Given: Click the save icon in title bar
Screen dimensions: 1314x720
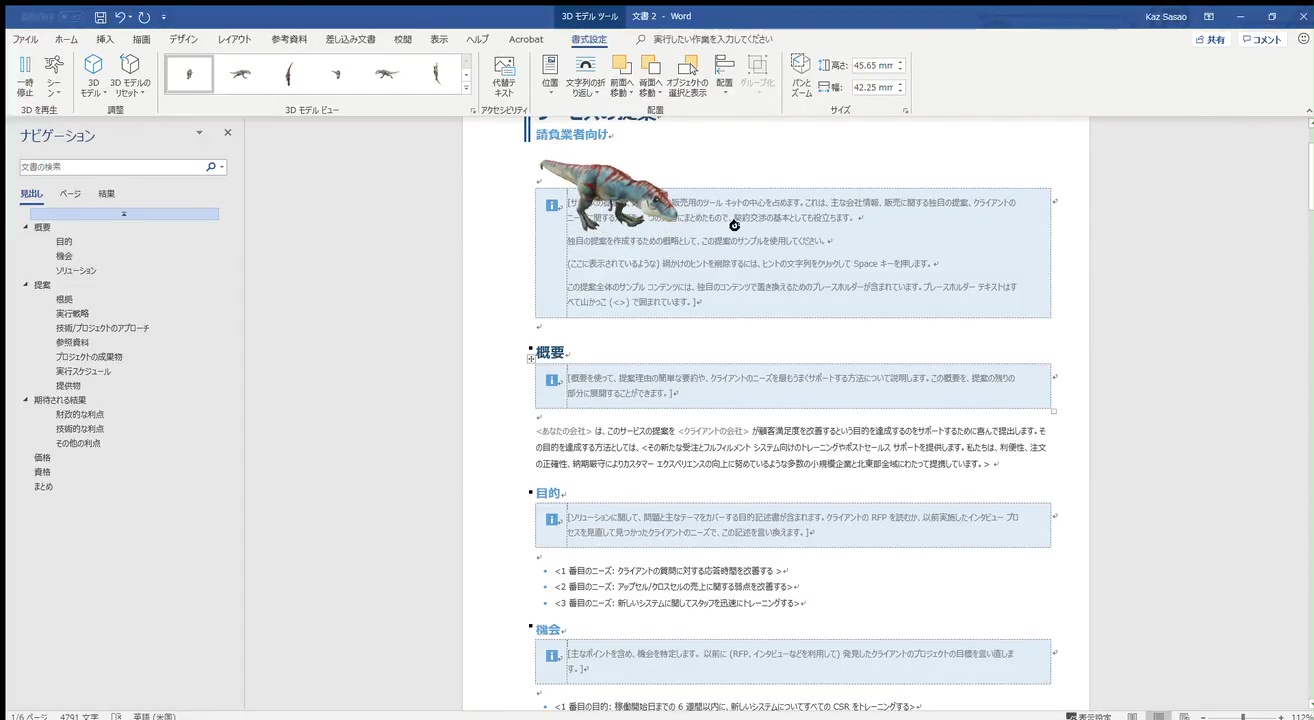Looking at the screenshot, I should click(x=100, y=17).
